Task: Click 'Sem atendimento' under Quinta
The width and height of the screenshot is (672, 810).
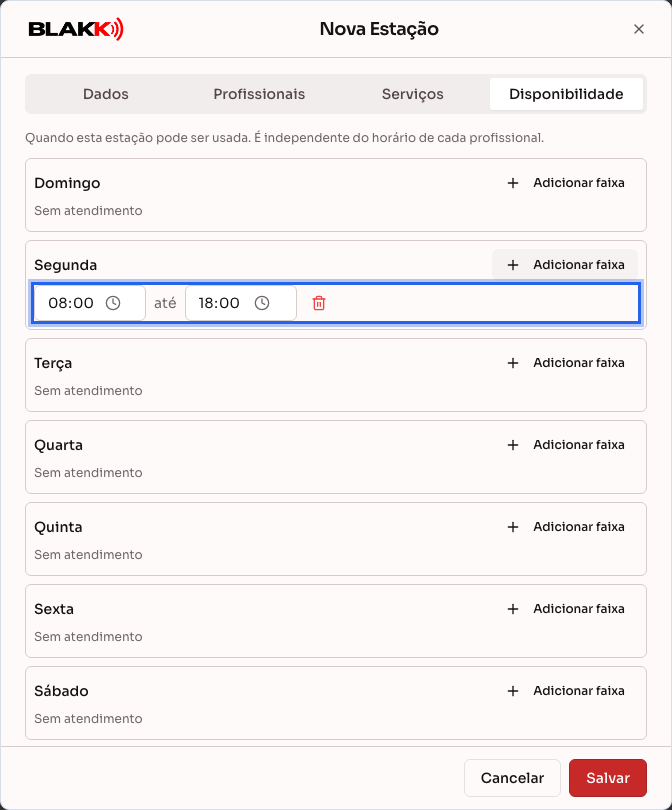Action: coord(88,555)
